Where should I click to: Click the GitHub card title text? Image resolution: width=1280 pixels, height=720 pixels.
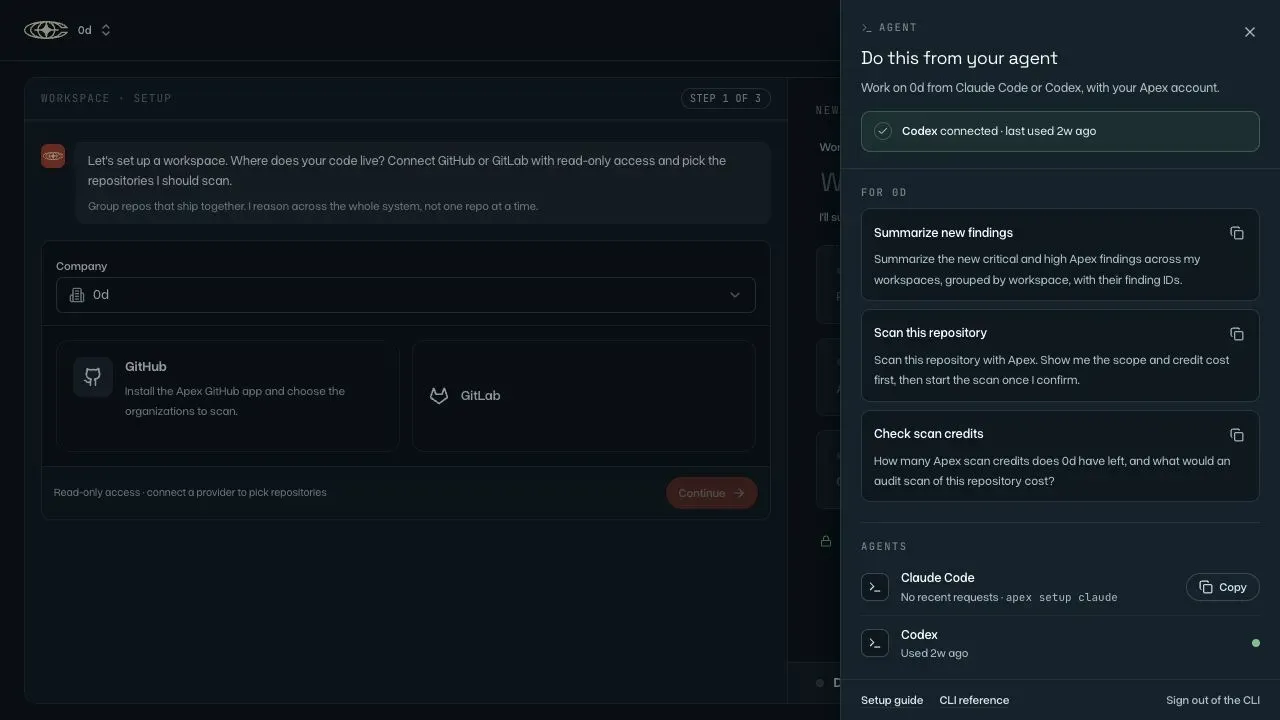pos(146,367)
